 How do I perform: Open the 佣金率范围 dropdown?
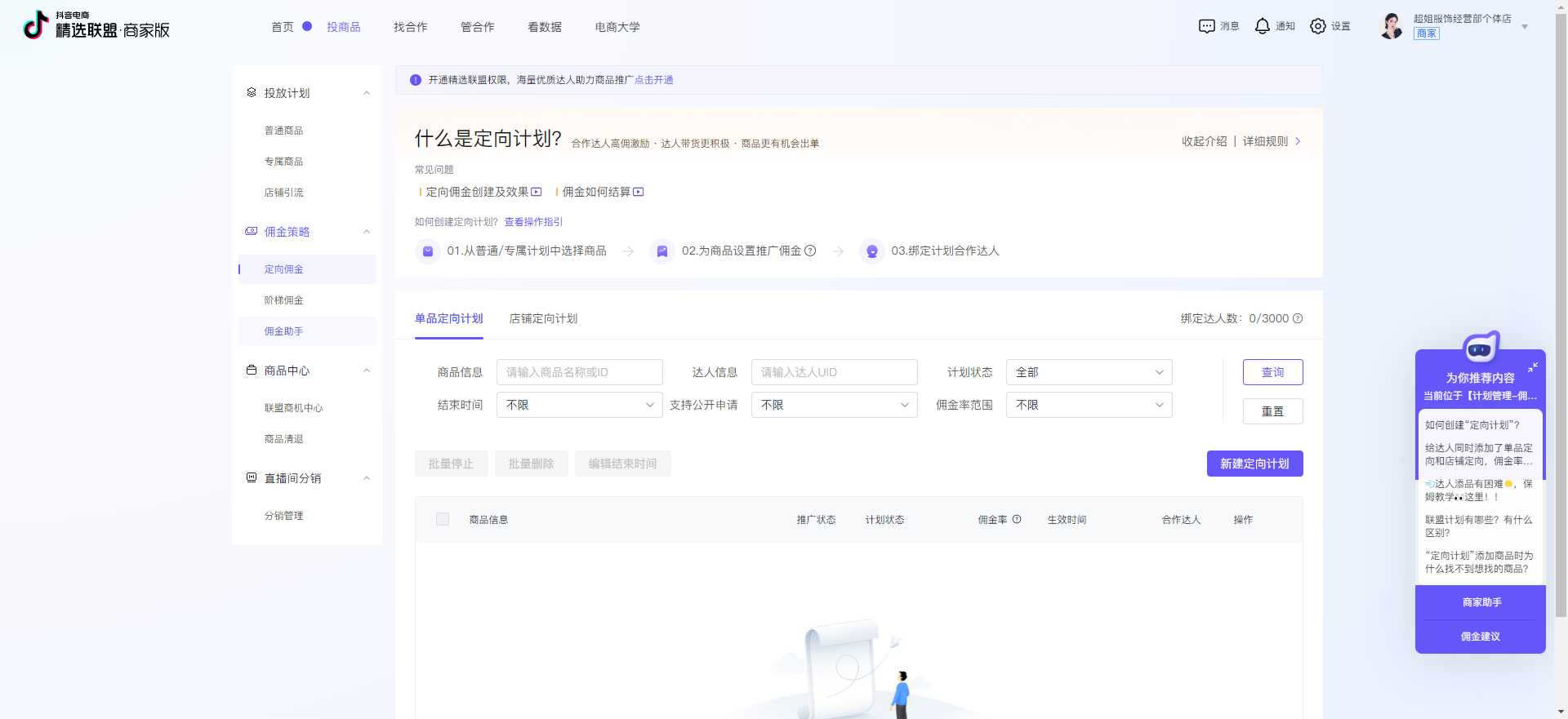coord(1089,405)
